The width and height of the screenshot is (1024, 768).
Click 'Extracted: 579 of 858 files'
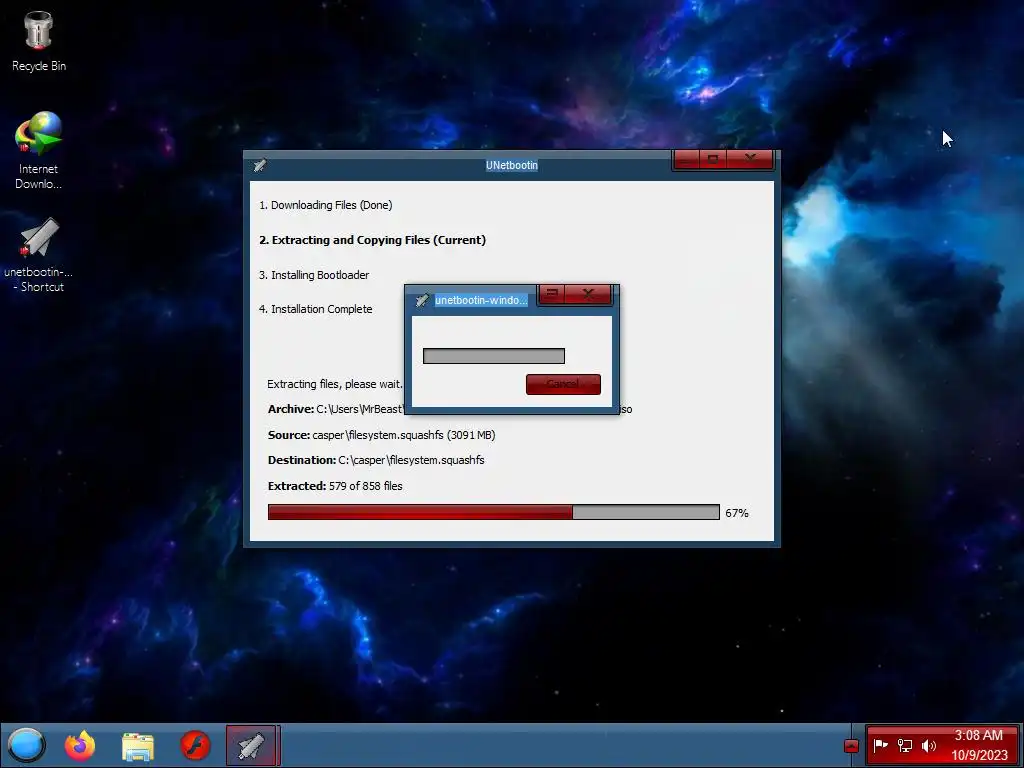(335, 486)
